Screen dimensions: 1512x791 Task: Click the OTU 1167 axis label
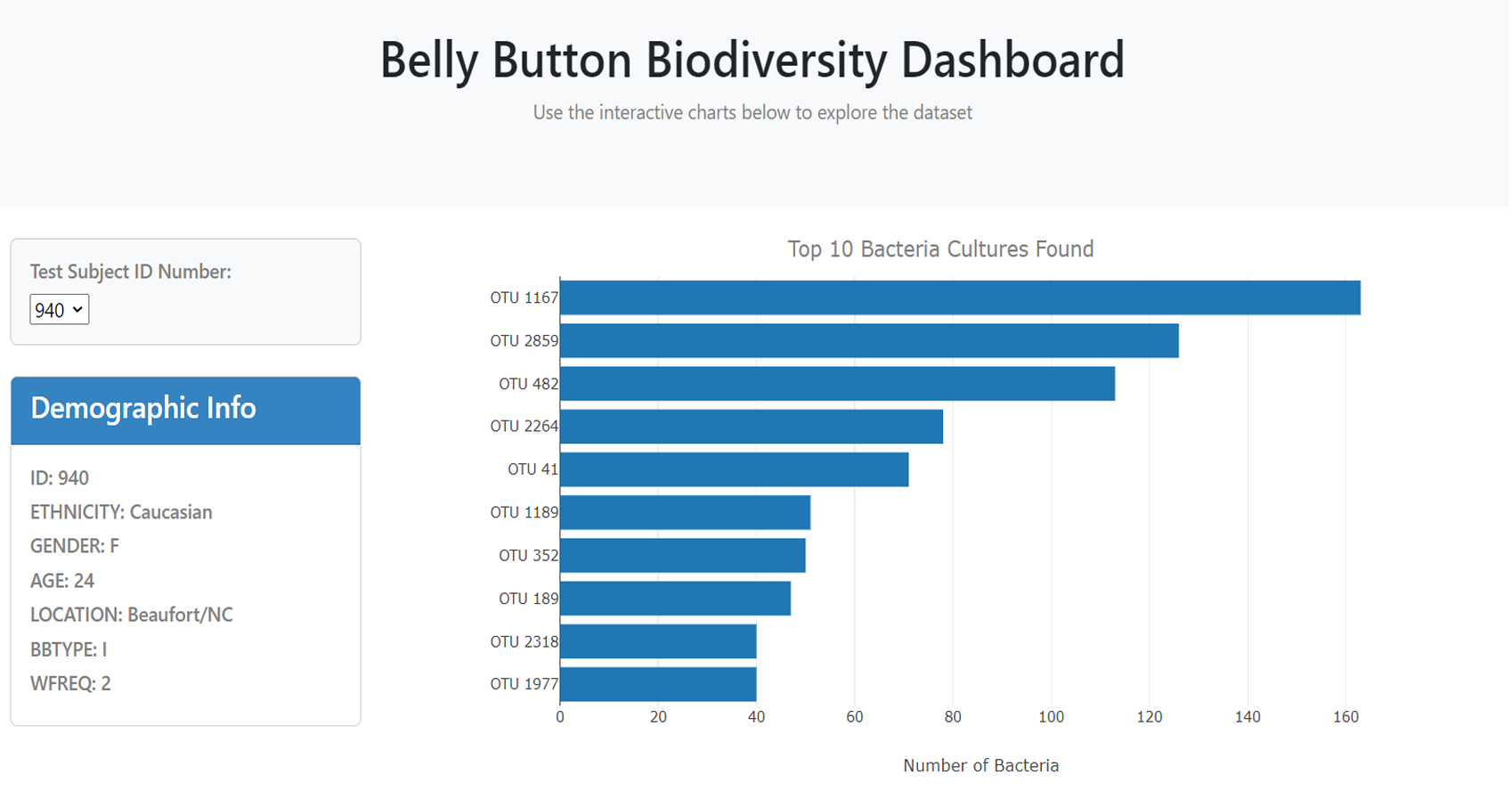tap(524, 298)
